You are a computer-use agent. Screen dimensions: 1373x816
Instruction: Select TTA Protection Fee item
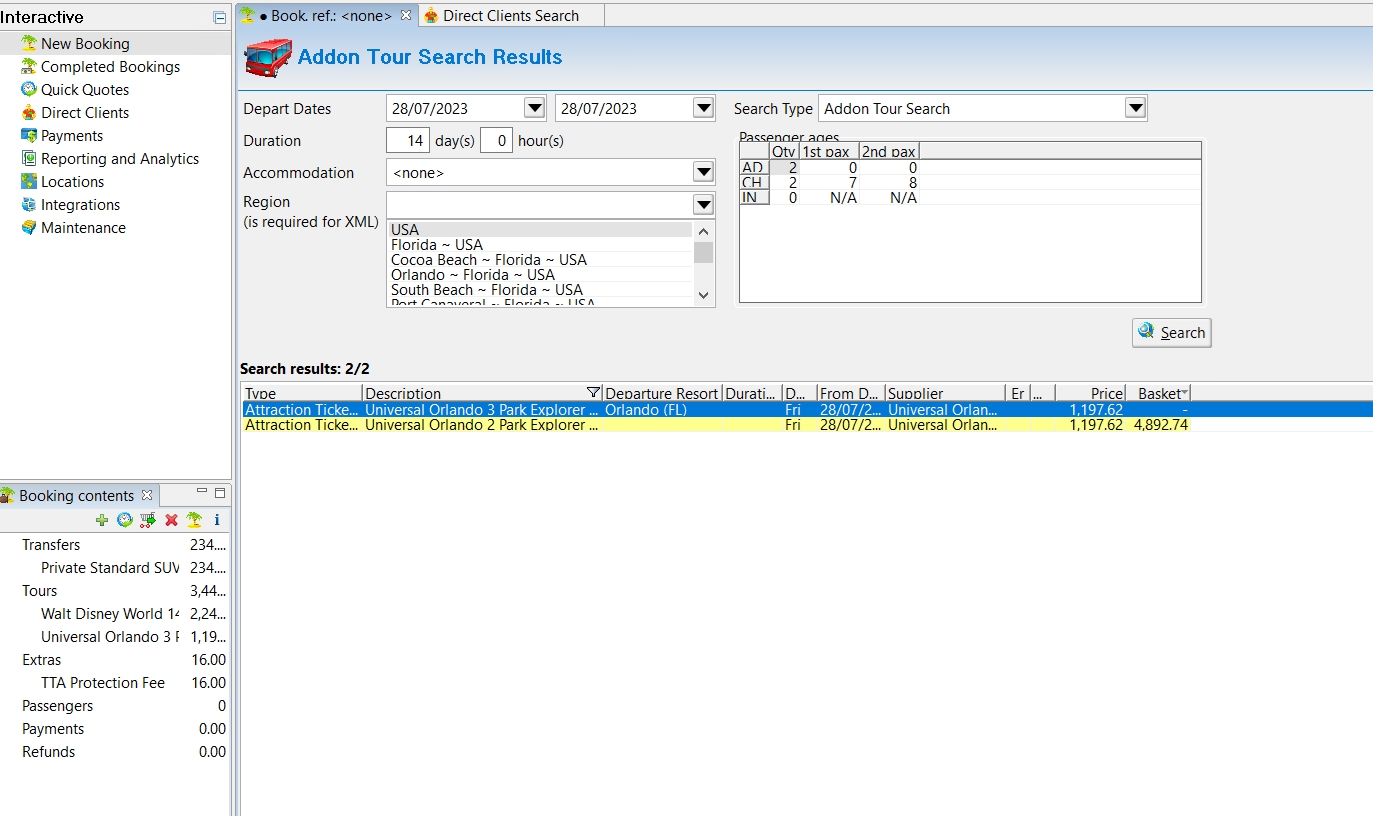[x=103, y=683]
